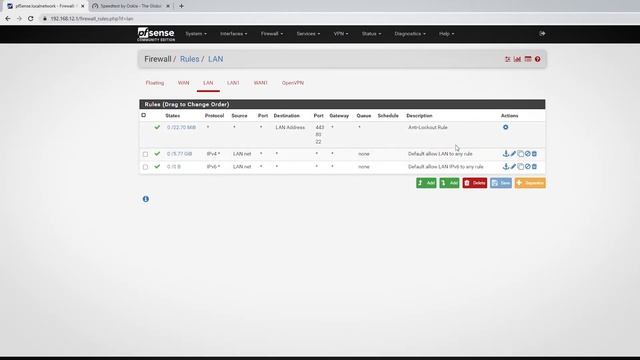Expand the System menu
Viewport: 640px width, 360px height.
click(196, 34)
